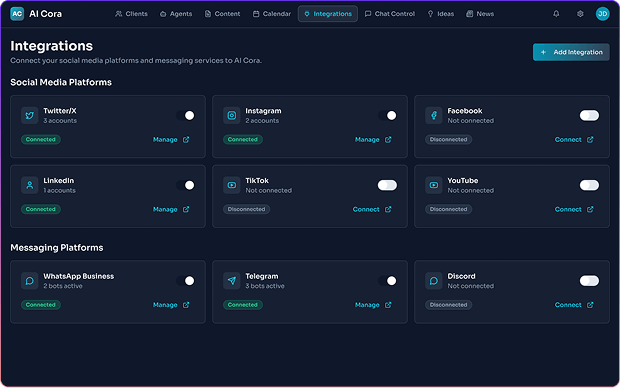Enable the Facebook integration switch
The height and width of the screenshot is (388, 620).
pos(589,115)
